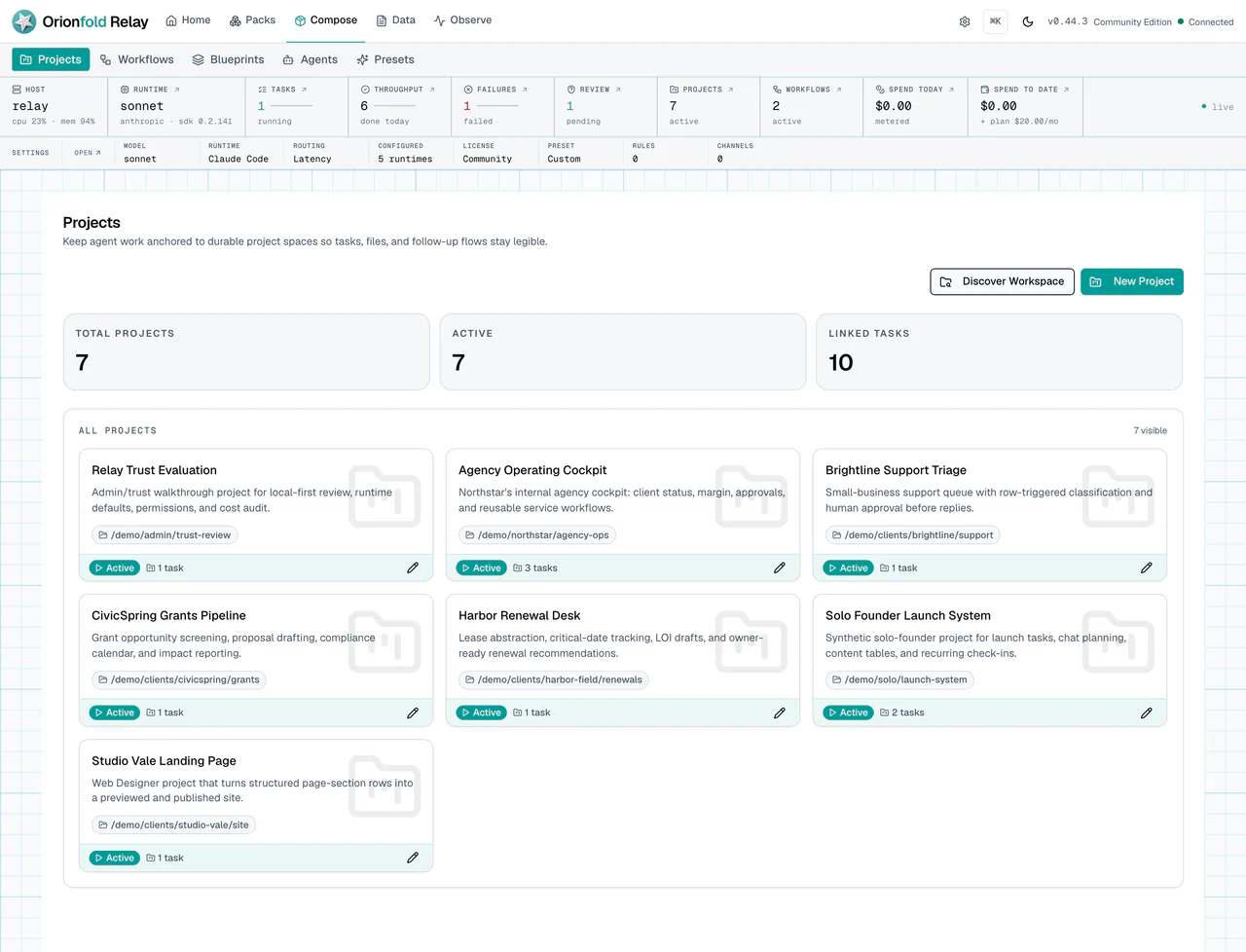The height and width of the screenshot is (952, 1246).
Task: Click Active badge on Agency Operating Cockpit
Action: pos(482,568)
